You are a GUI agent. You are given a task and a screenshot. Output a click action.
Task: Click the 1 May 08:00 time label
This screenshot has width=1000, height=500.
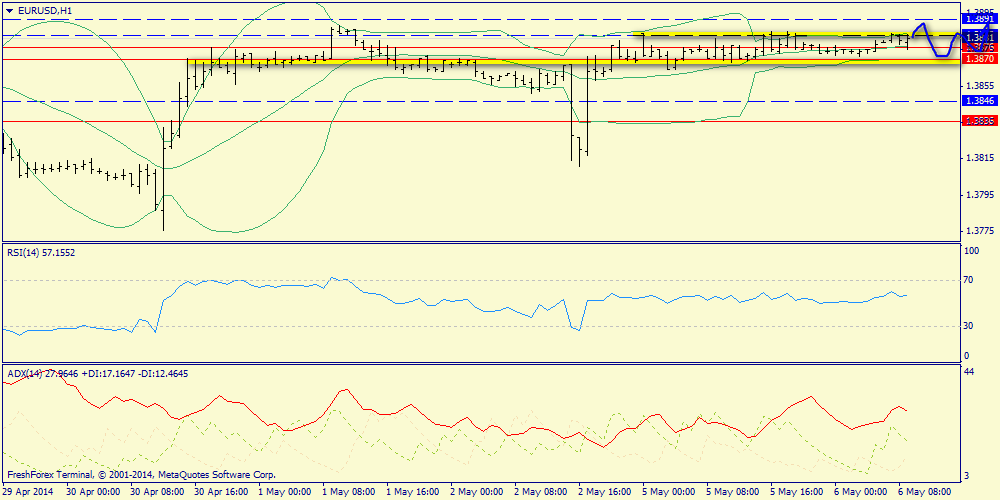349,492
